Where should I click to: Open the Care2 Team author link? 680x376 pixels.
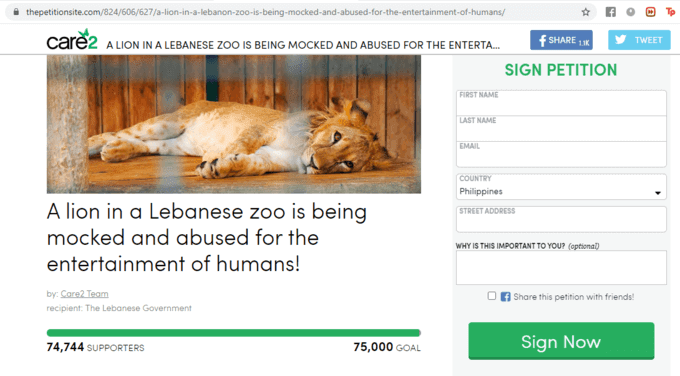(85, 294)
